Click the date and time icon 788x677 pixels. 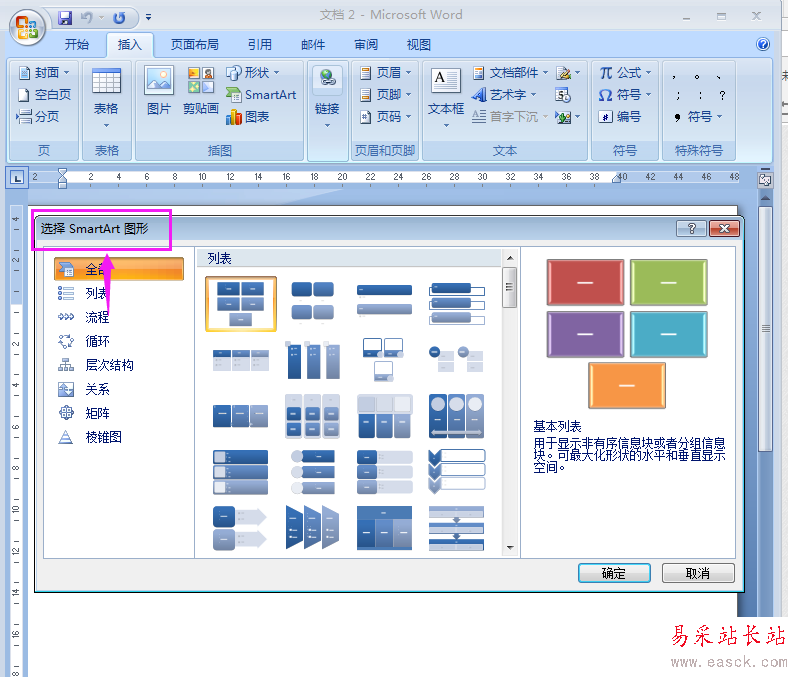(563, 95)
